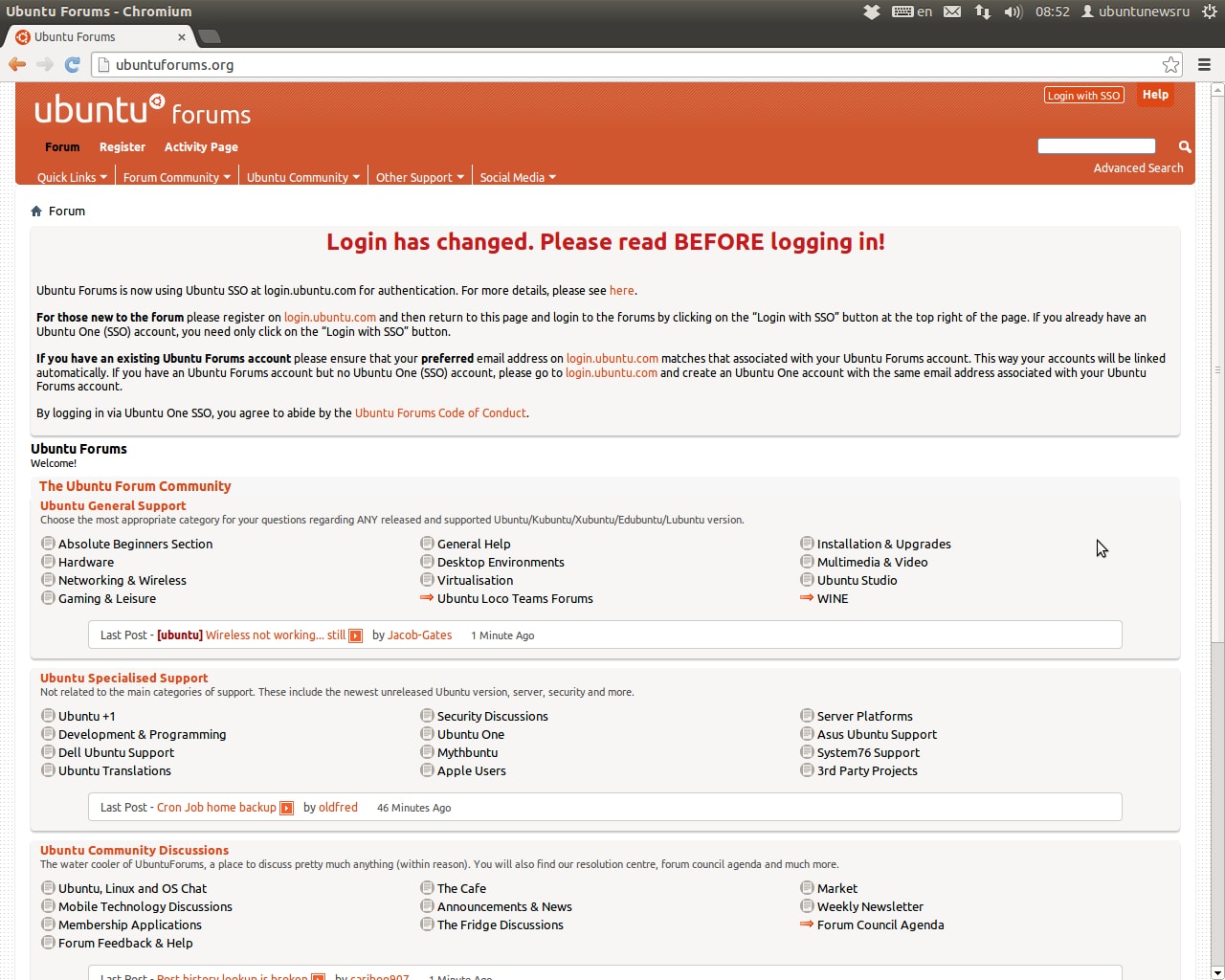This screenshot has height=980, width=1225.
Task: Click the forum icon beside The Cafe
Action: click(427, 887)
